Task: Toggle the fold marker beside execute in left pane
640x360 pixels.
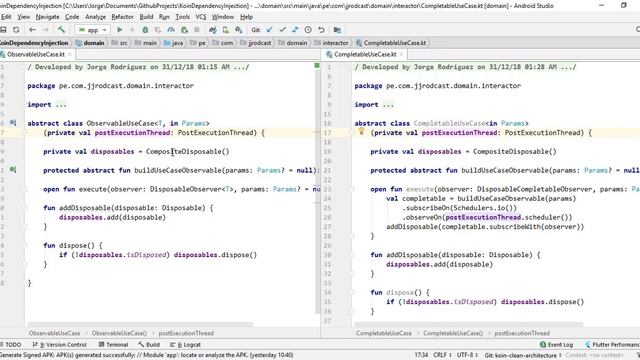Action: point(24,189)
